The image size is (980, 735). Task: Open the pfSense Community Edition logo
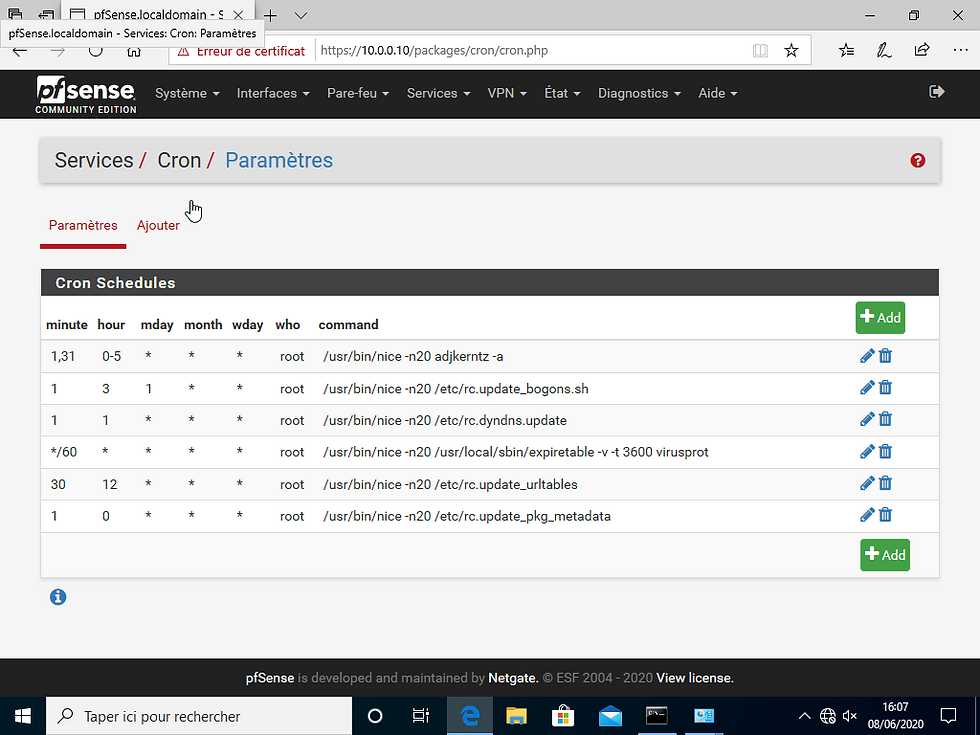[x=86, y=94]
